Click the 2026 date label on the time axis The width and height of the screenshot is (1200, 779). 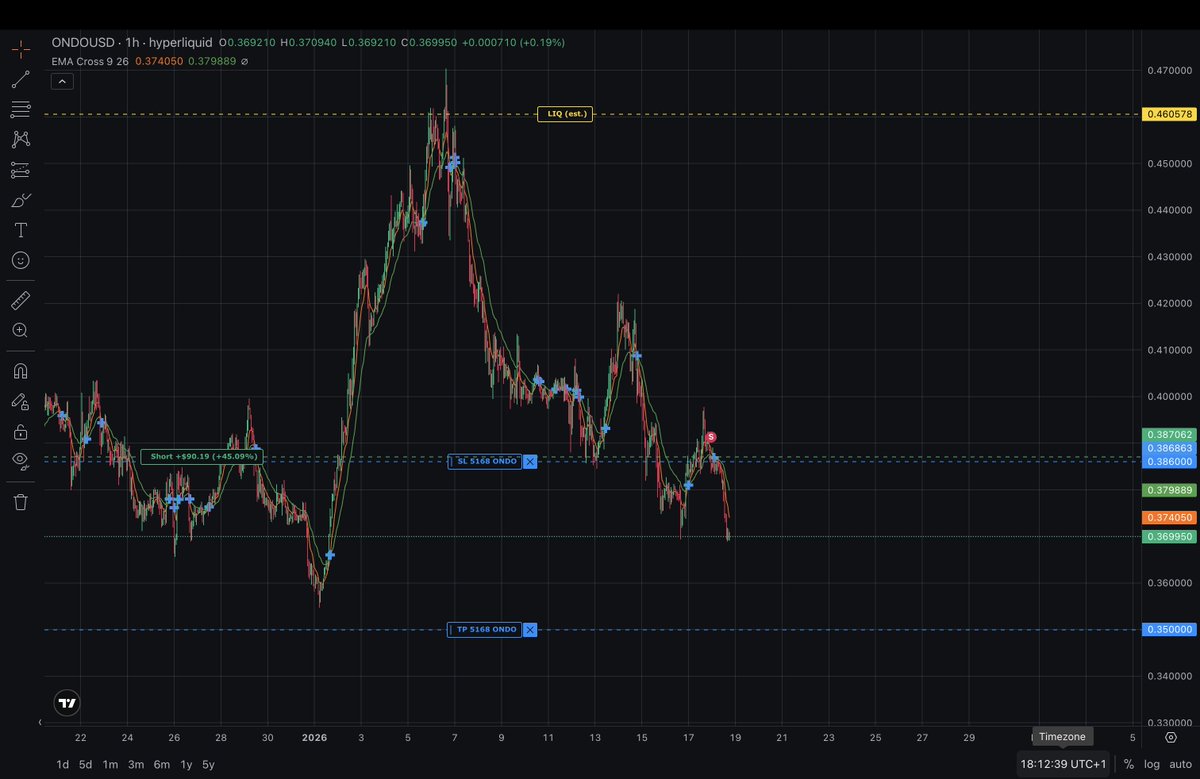(314, 738)
